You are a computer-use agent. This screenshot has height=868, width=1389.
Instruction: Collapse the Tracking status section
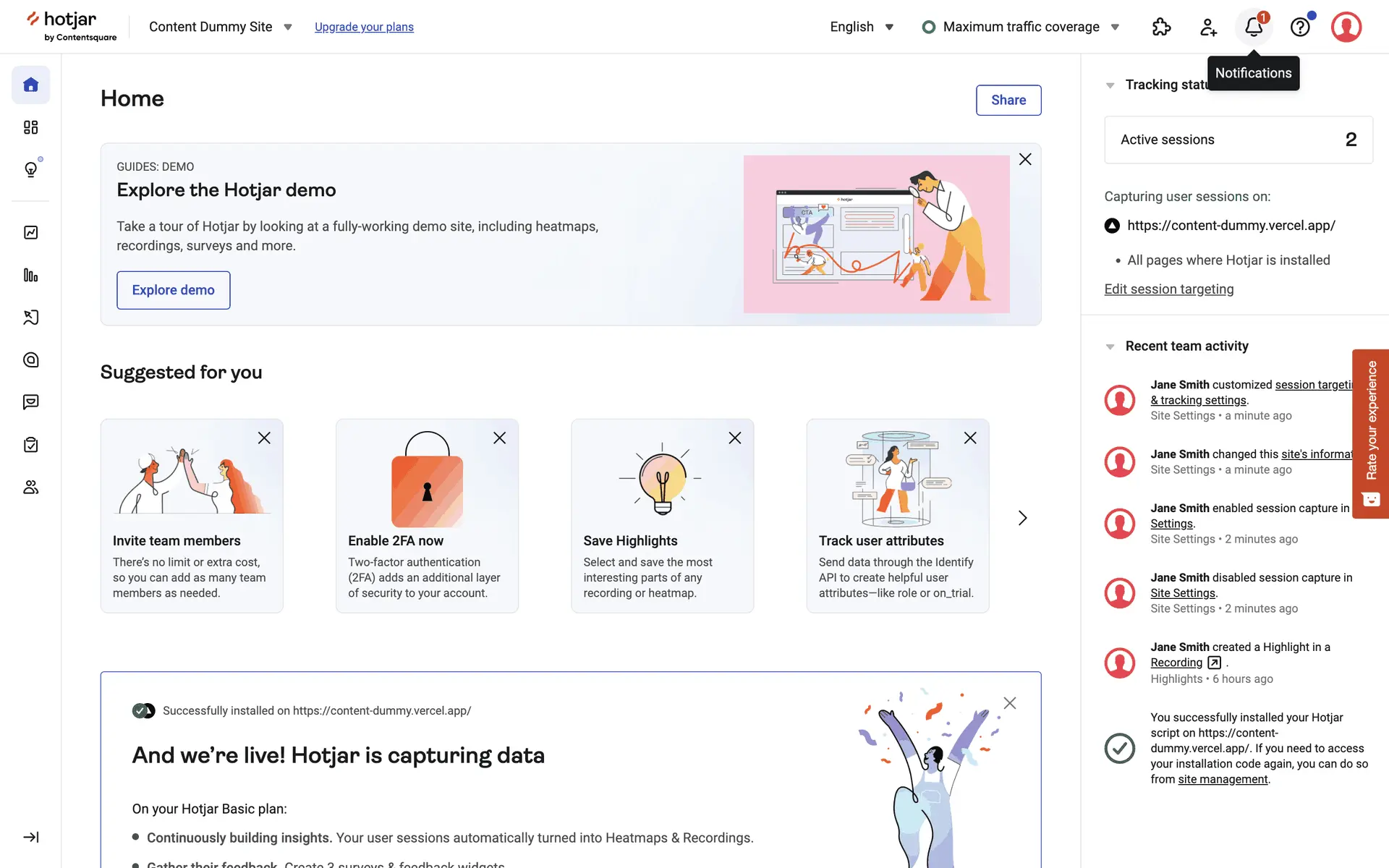(x=1110, y=85)
